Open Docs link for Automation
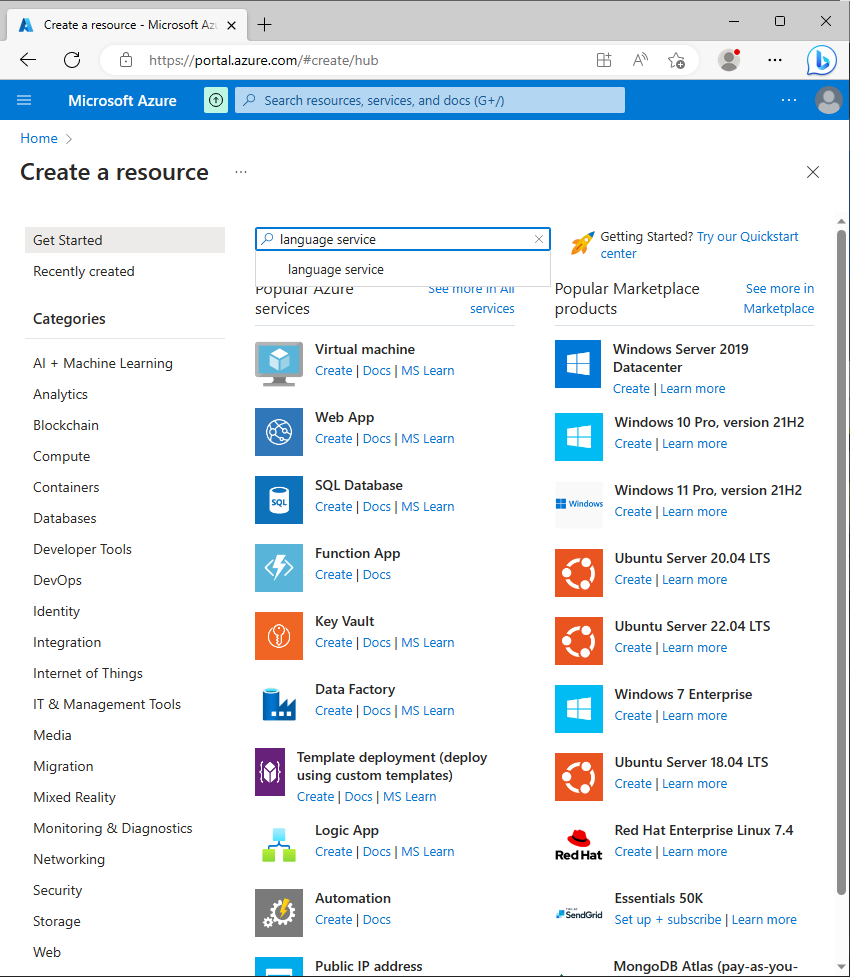 click(376, 920)
